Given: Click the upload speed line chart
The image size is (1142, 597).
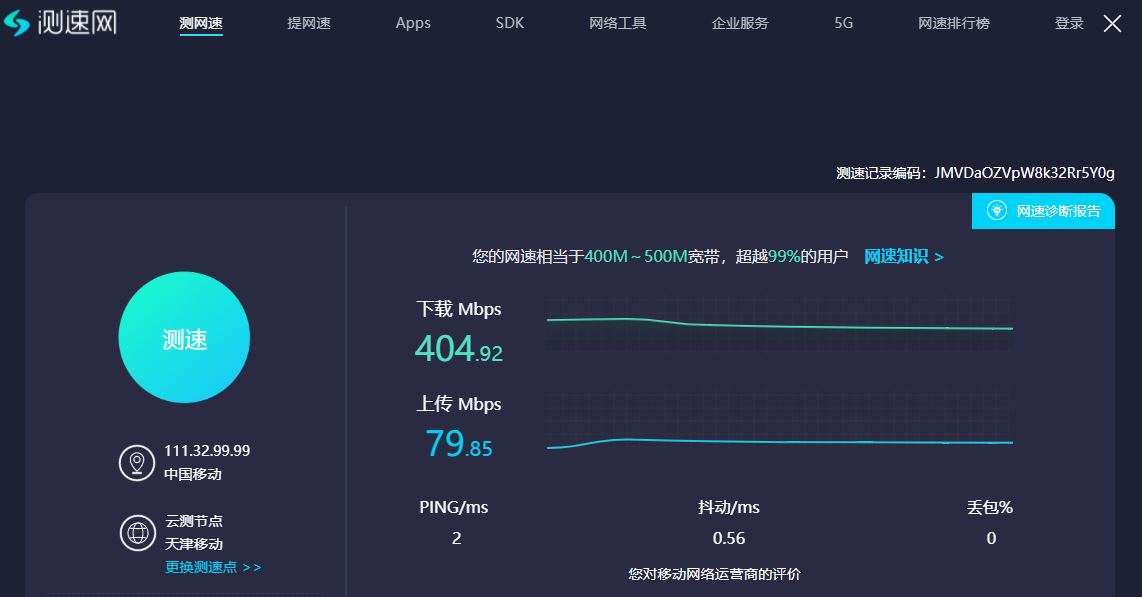Looking at the screenshot, I should [779, 424].
